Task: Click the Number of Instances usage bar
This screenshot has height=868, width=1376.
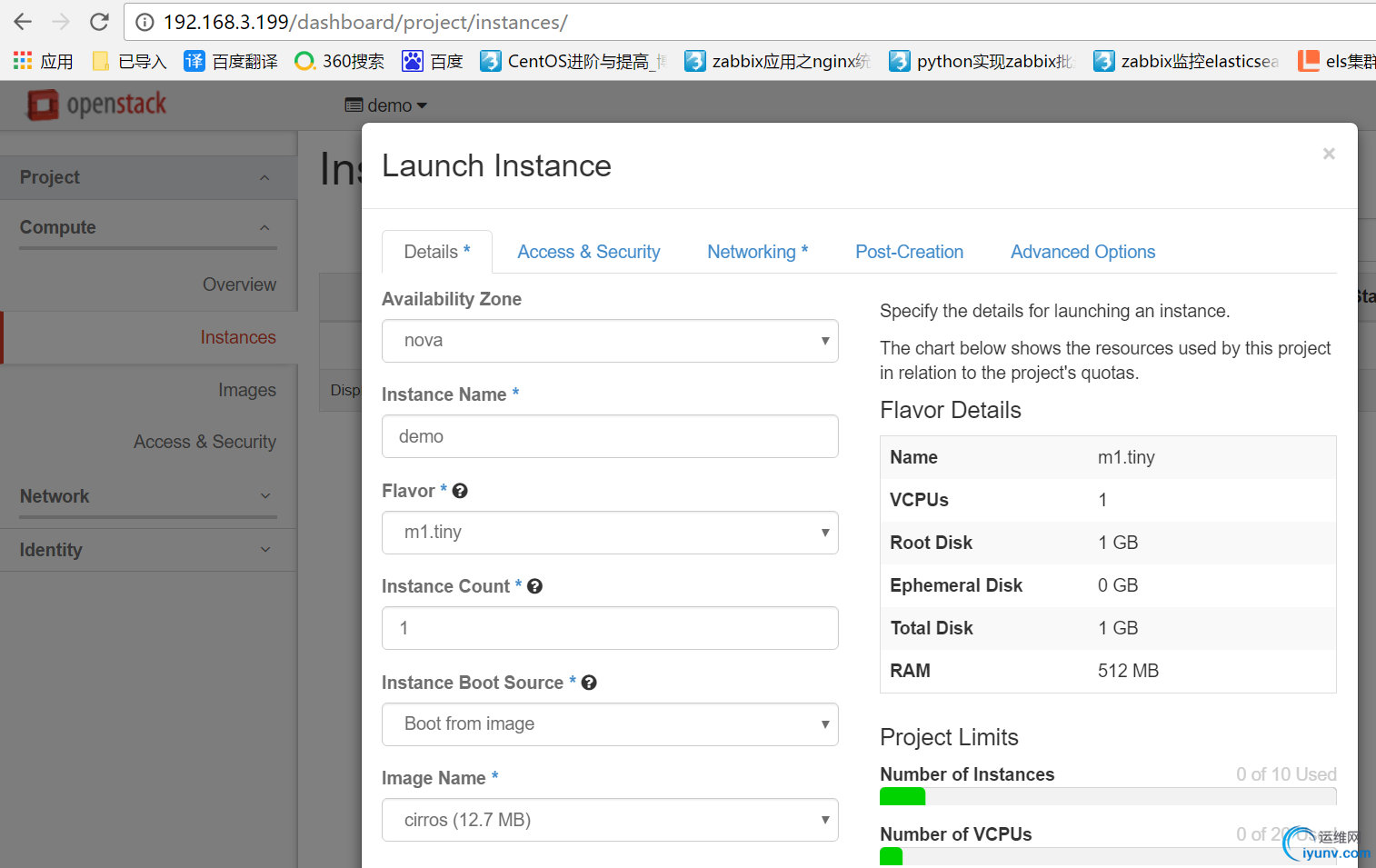Action: 1107,796
